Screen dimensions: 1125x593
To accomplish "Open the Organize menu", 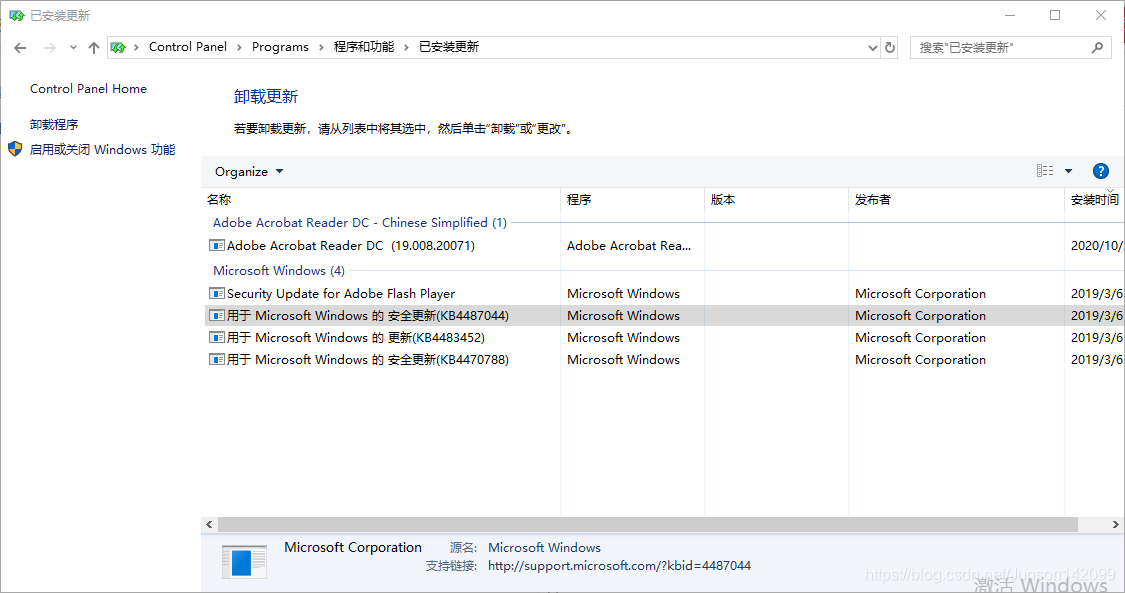I will tap(249, 172).
